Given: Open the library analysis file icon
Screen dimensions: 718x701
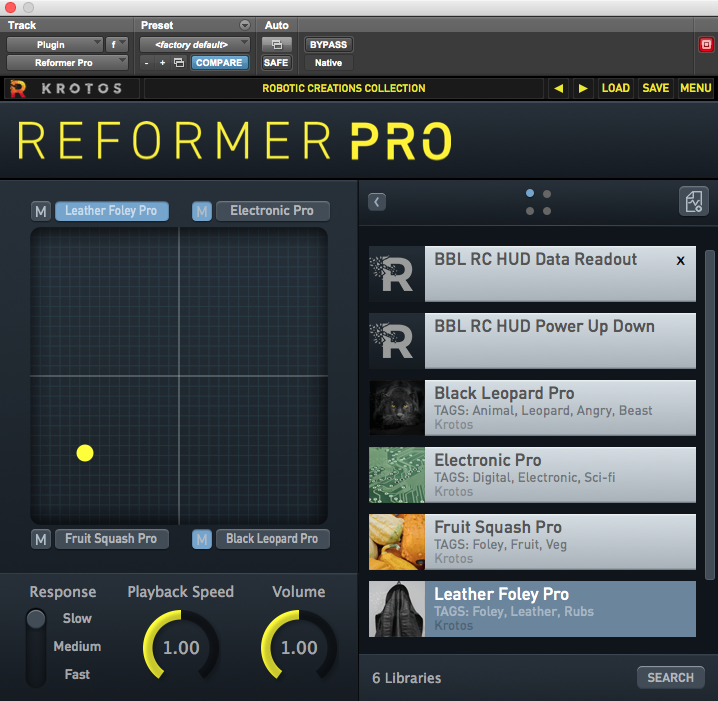Looking at the screenshot, I should pos(694,201).
